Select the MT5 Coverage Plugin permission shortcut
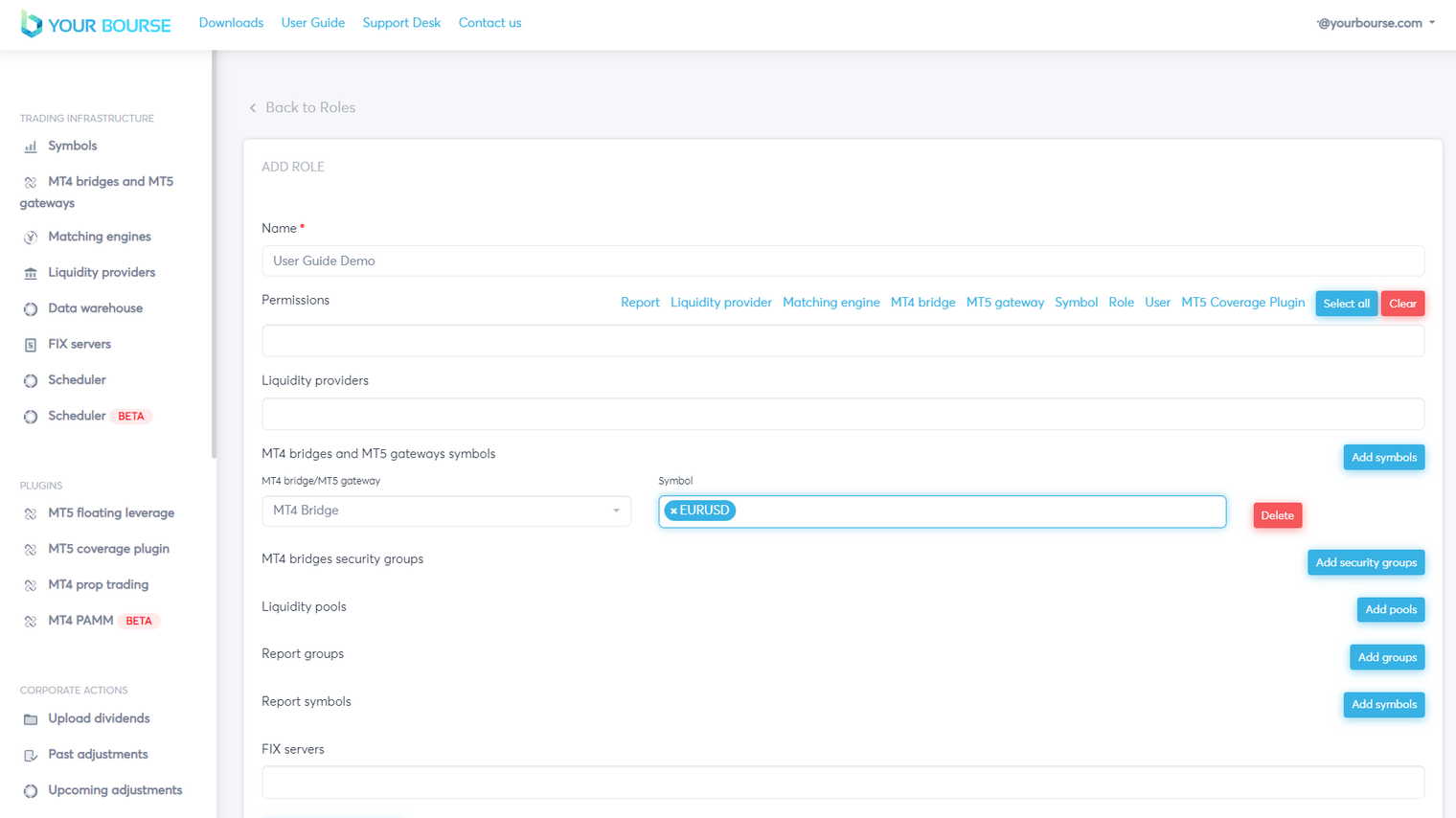 point(1243,303)
